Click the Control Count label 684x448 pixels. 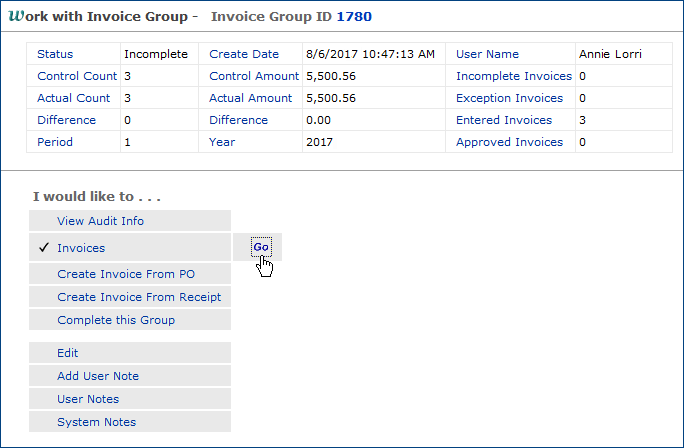tap(74, 76)
